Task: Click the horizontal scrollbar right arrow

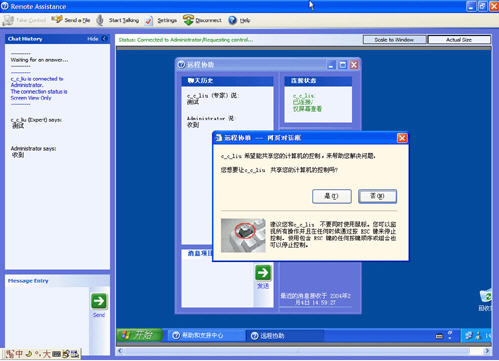Action: pos(487,351)
